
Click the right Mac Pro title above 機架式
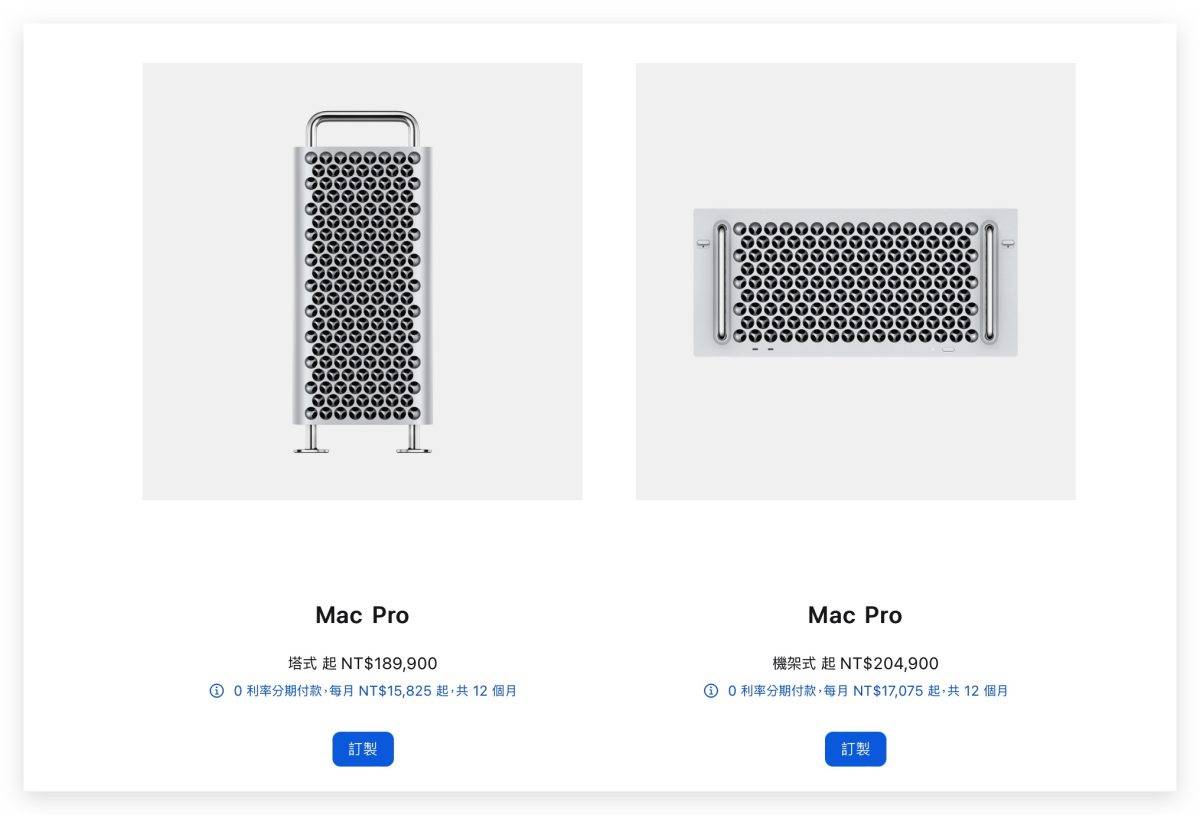855,615
